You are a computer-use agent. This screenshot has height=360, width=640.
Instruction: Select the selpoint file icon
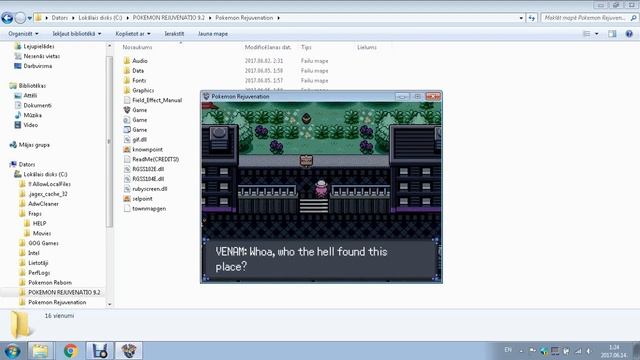click(127, 199)
